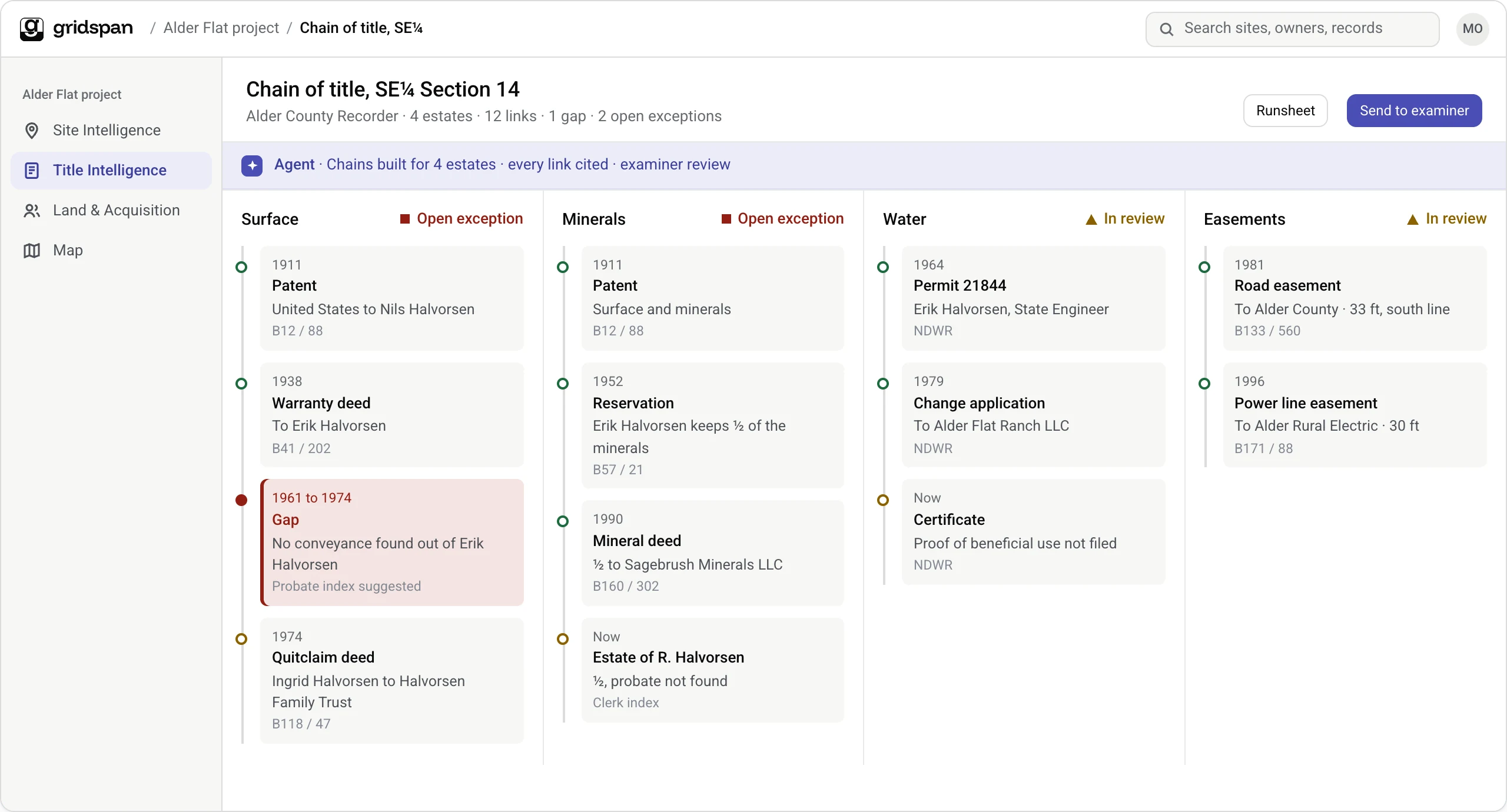Image resolution: width=1507 pixels, height=812 pixels.
Task: Open Land & Acquisition section
Action: coord(111,211)
